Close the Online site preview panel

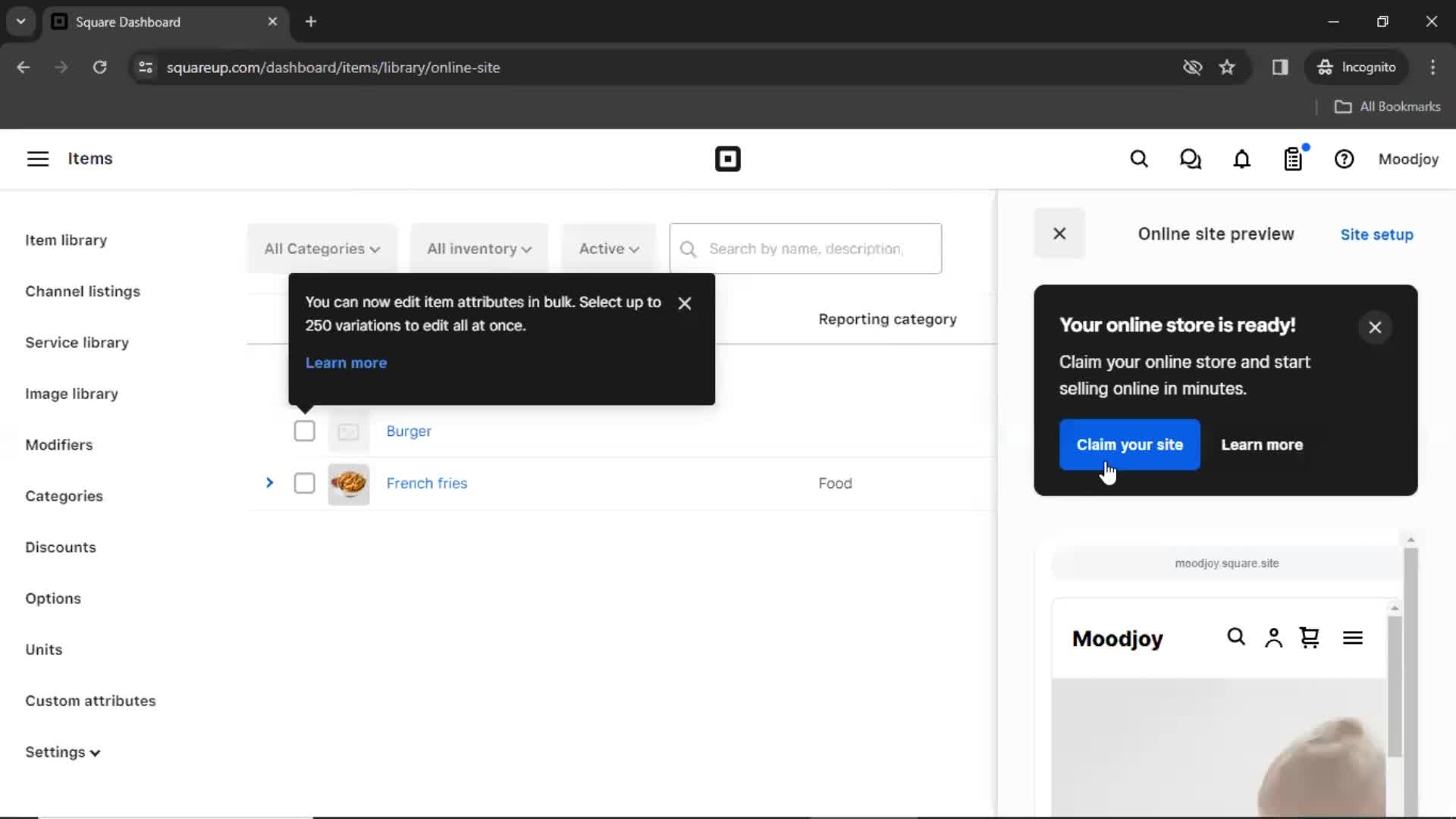coord(1059,234)
